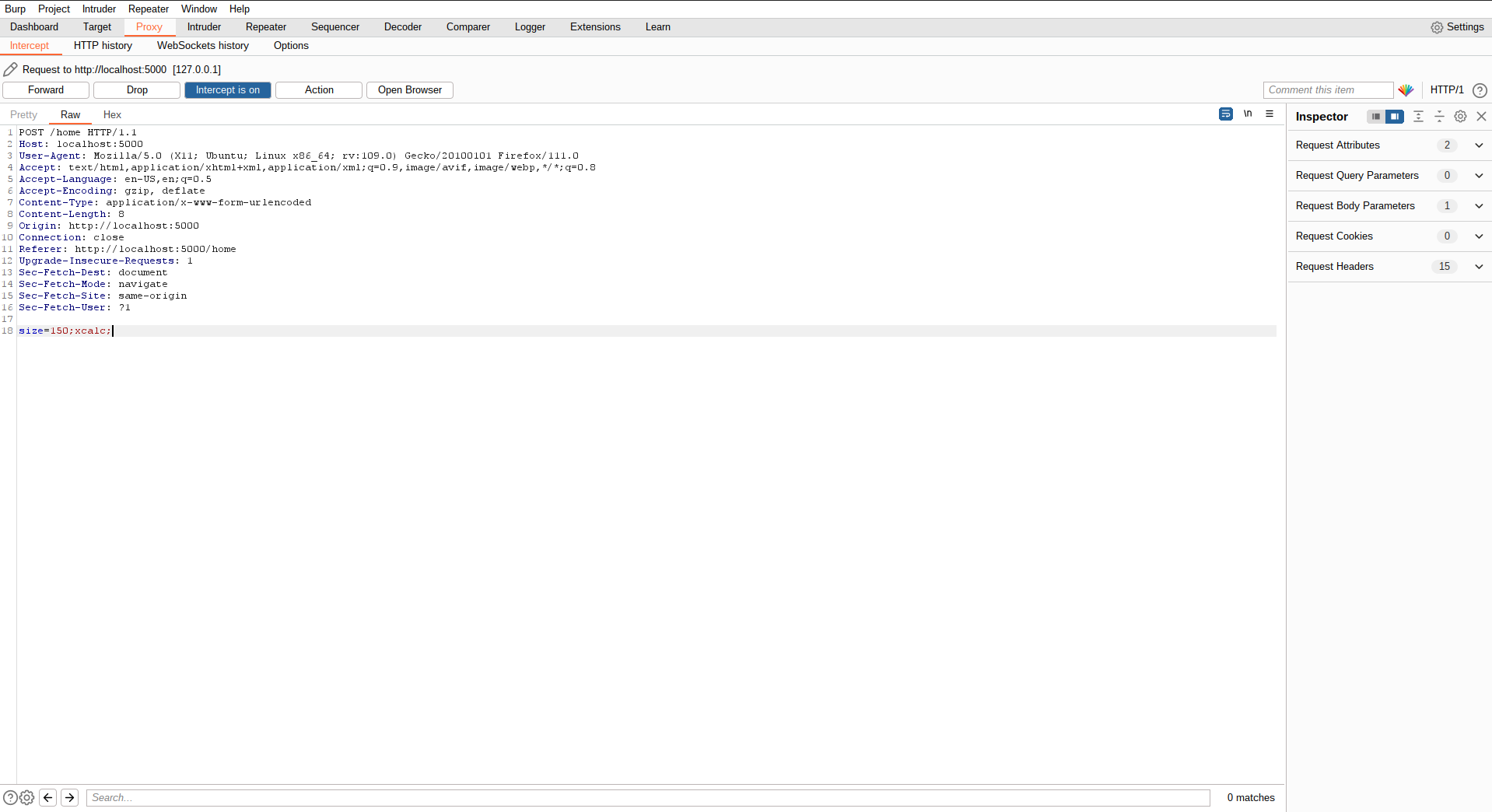This screenshot has width=1492, height=812.
Task: Open the Help menu
Action: (240, 9)
